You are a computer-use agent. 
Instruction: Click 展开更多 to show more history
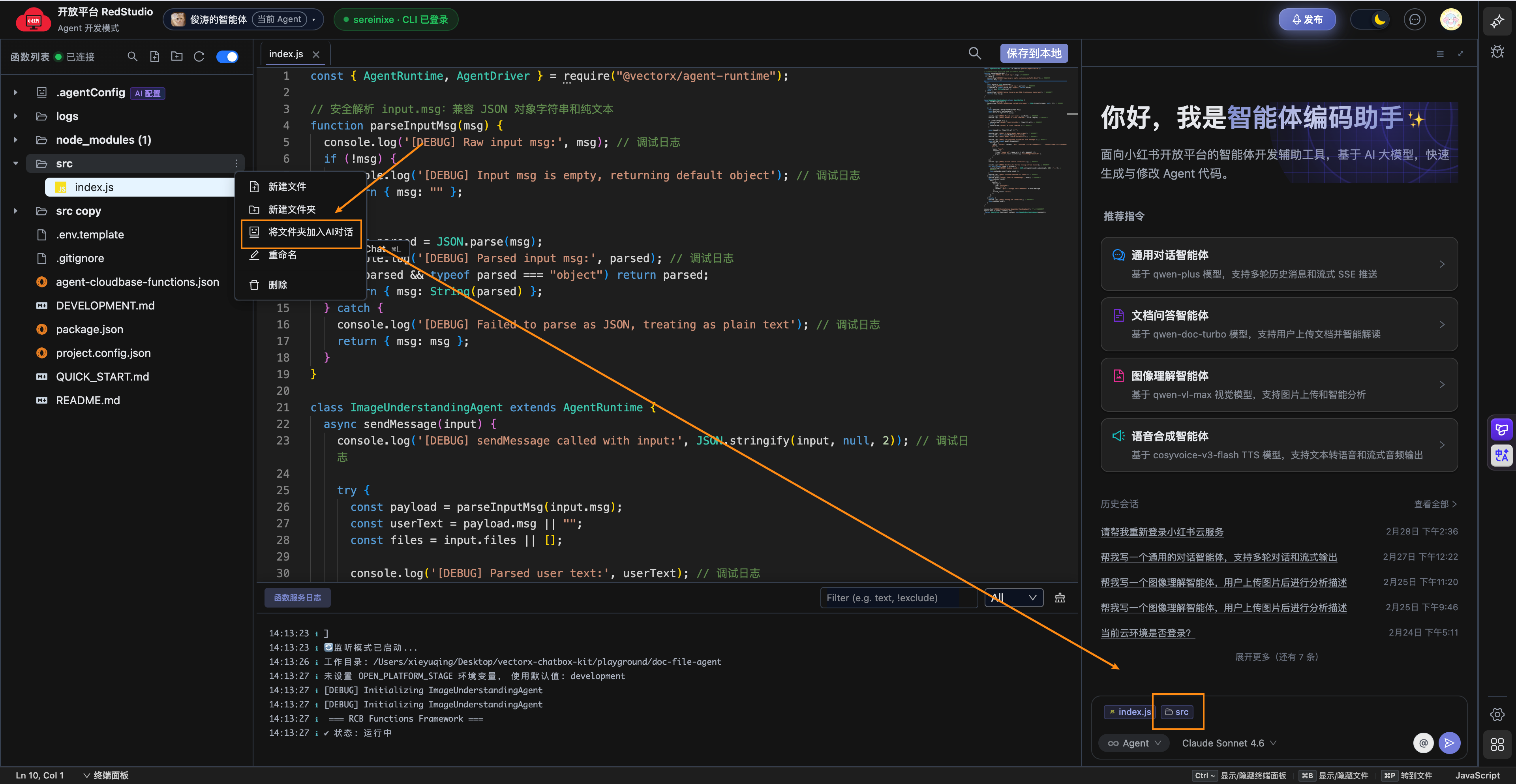pyautogui.click(x=1276, y=657)
